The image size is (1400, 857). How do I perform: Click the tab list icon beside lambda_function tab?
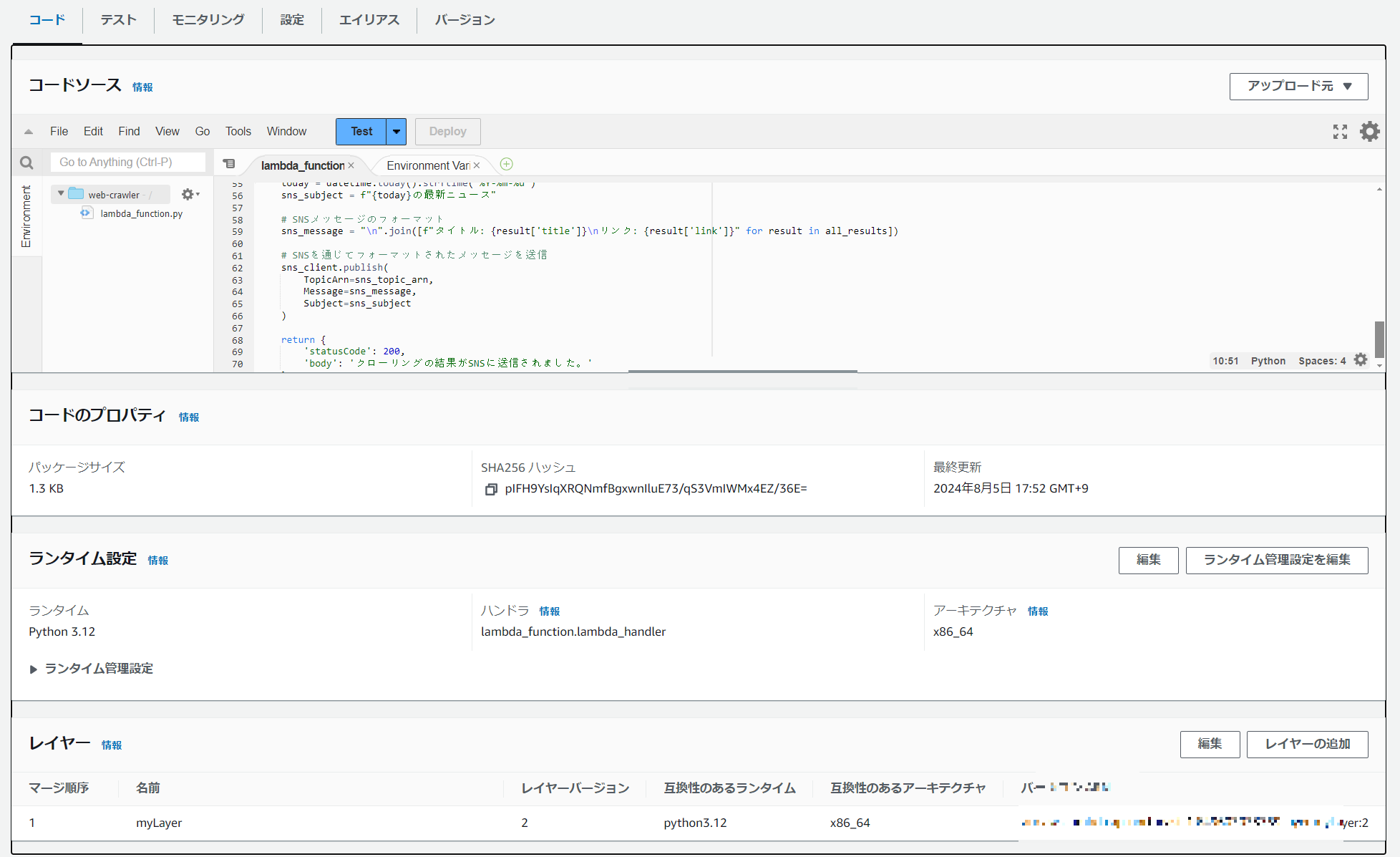pyautogui.click(x=229, y=164)
